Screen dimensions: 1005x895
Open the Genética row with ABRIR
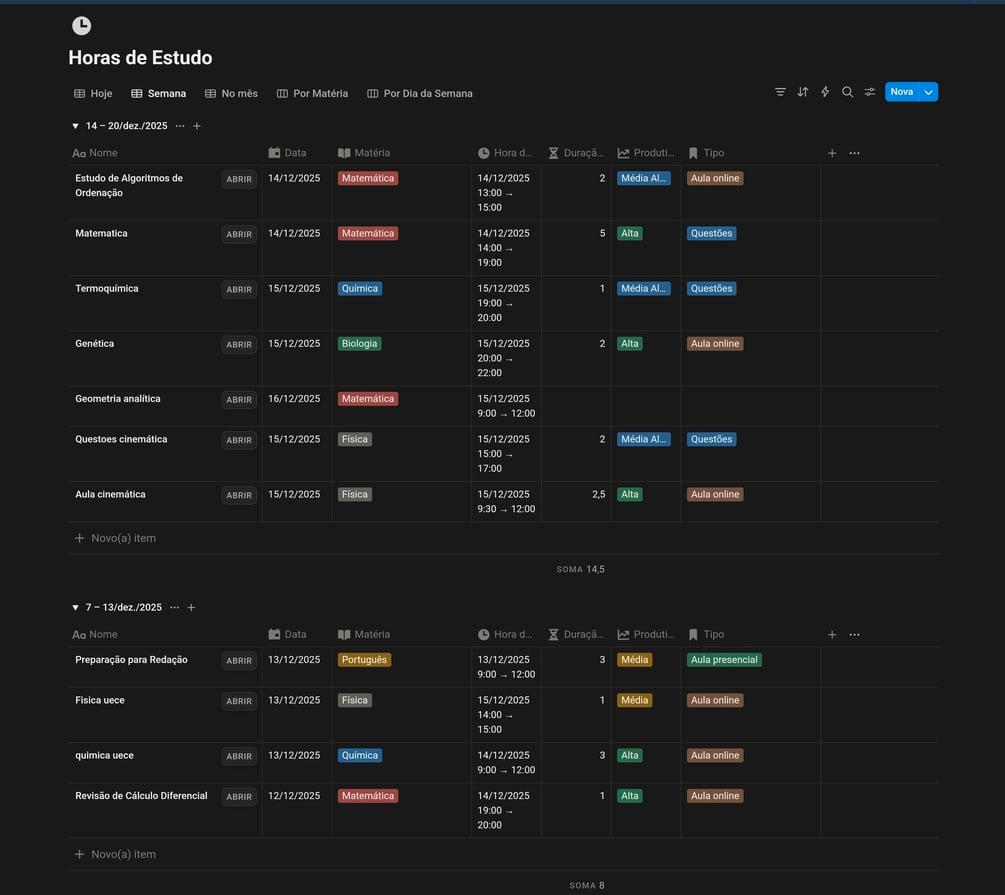pos(239,345)
